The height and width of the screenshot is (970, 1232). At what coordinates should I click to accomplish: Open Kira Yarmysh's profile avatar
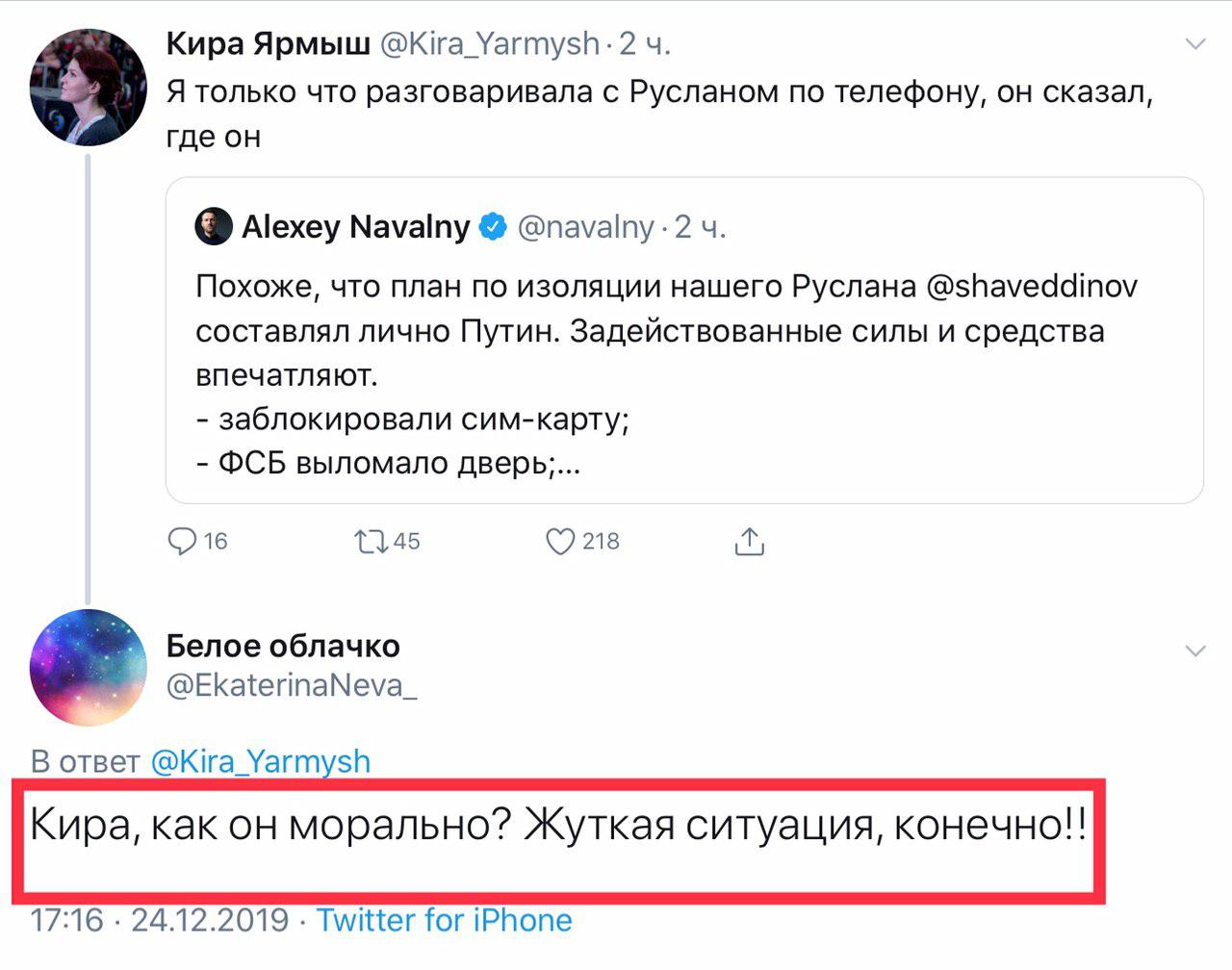[x=89, y=88]
